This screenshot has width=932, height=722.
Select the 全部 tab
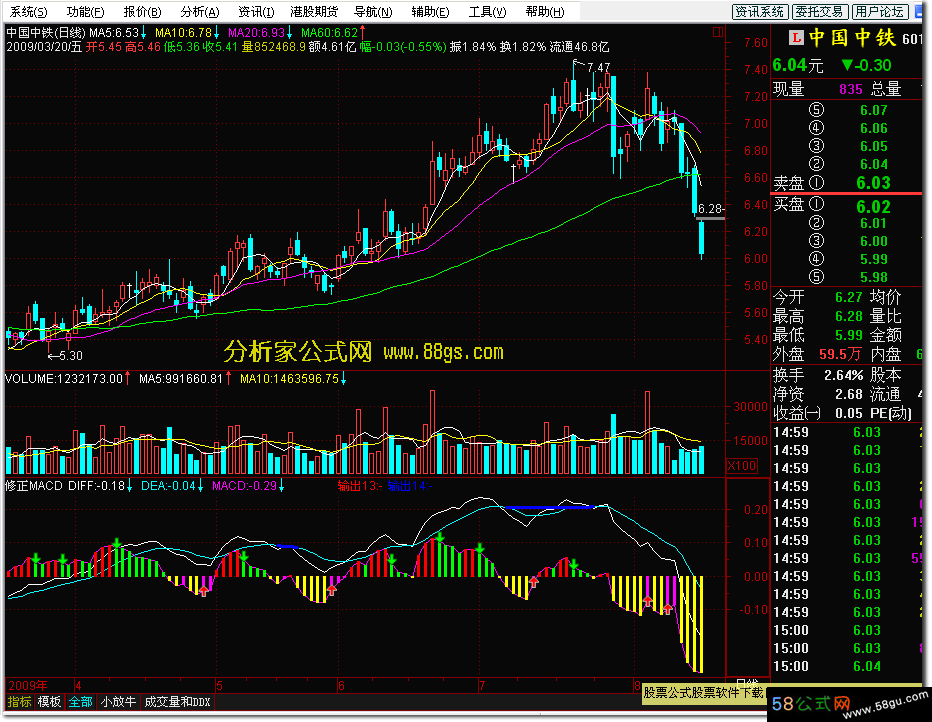[x=80, y=702]
